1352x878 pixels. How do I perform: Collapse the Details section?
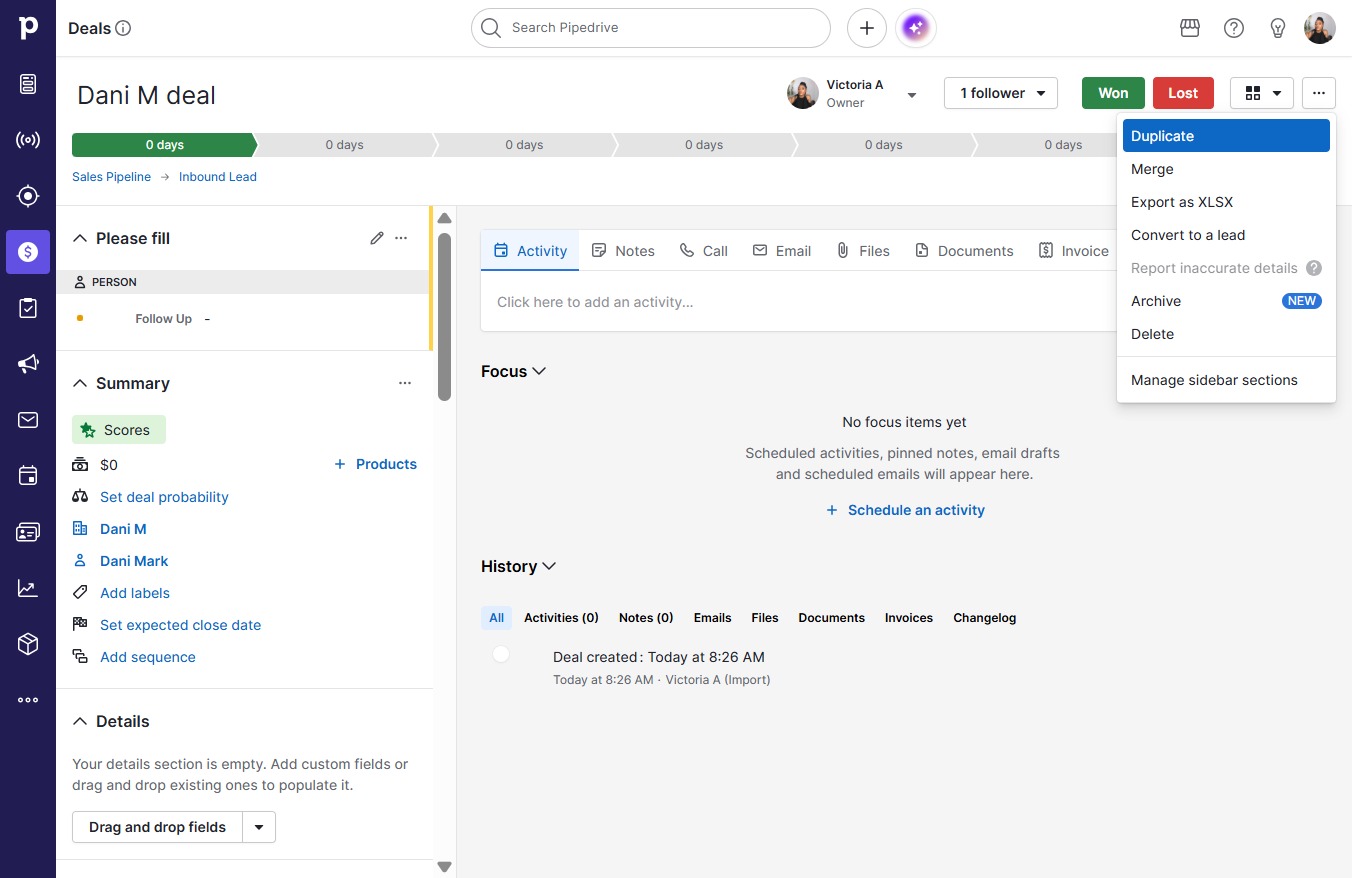tap(80, 721)
